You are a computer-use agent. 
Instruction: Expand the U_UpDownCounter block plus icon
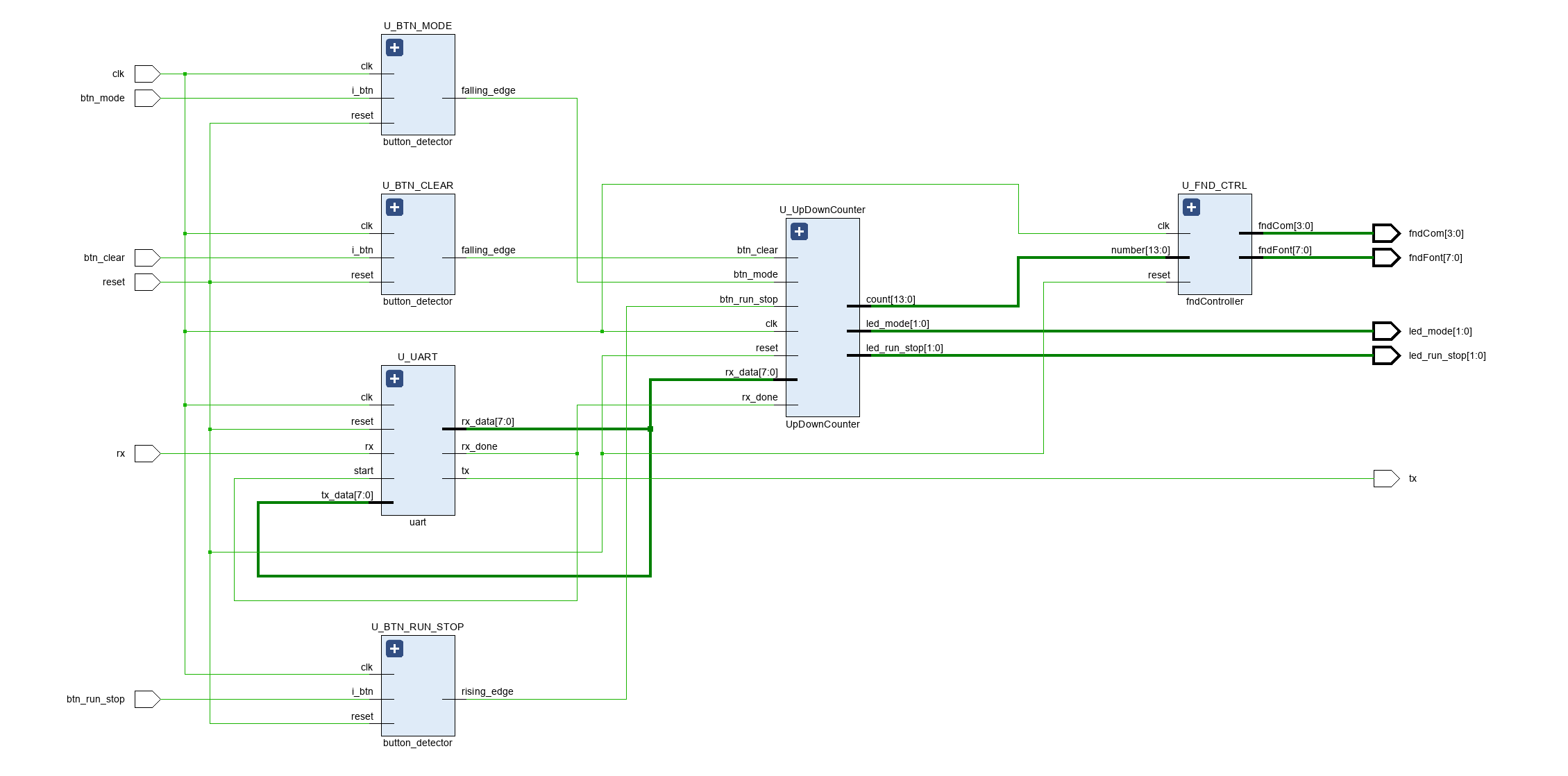pos(799,232)
